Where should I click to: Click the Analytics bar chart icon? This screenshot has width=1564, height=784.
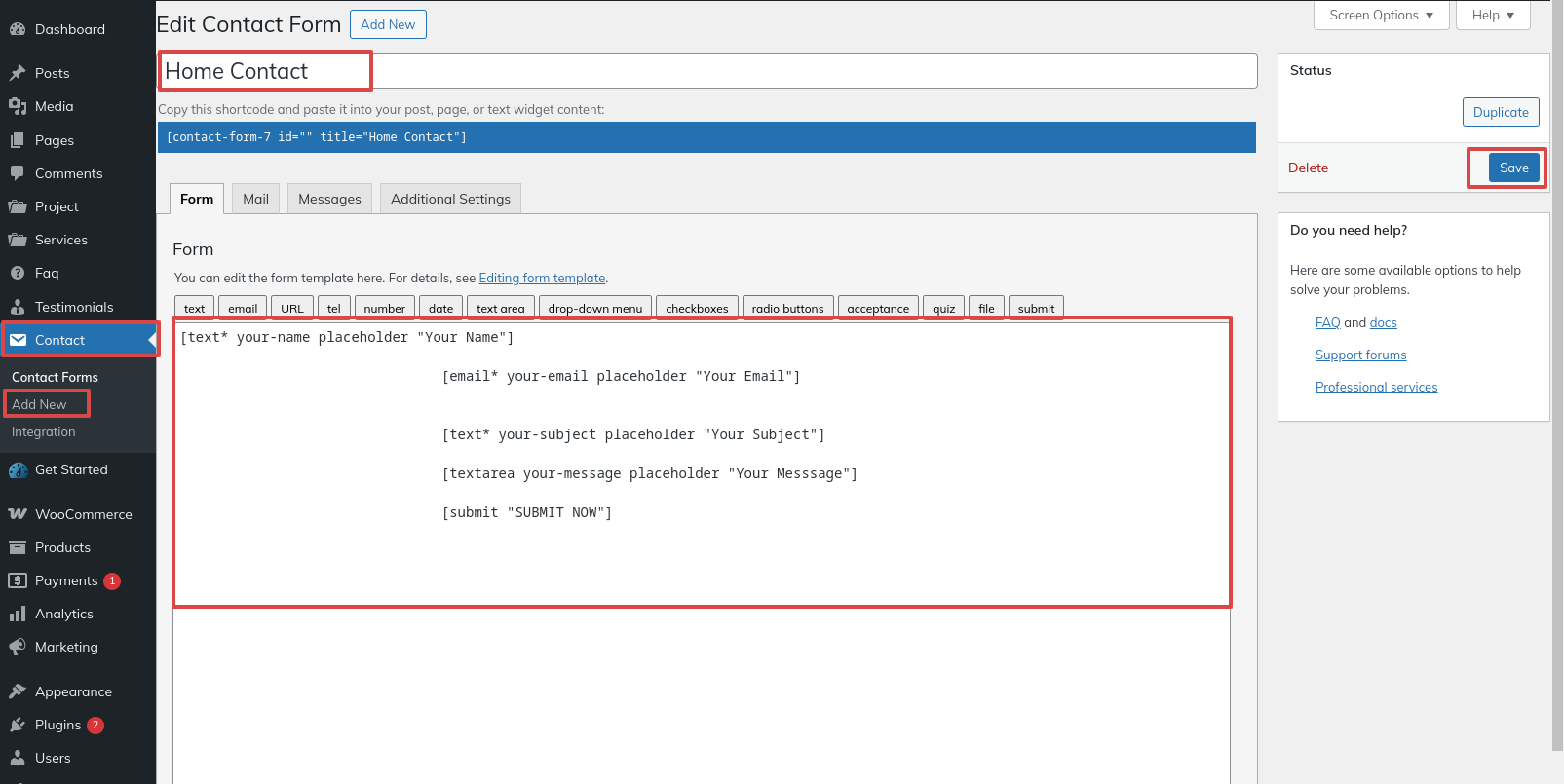(x=18, y=614)
